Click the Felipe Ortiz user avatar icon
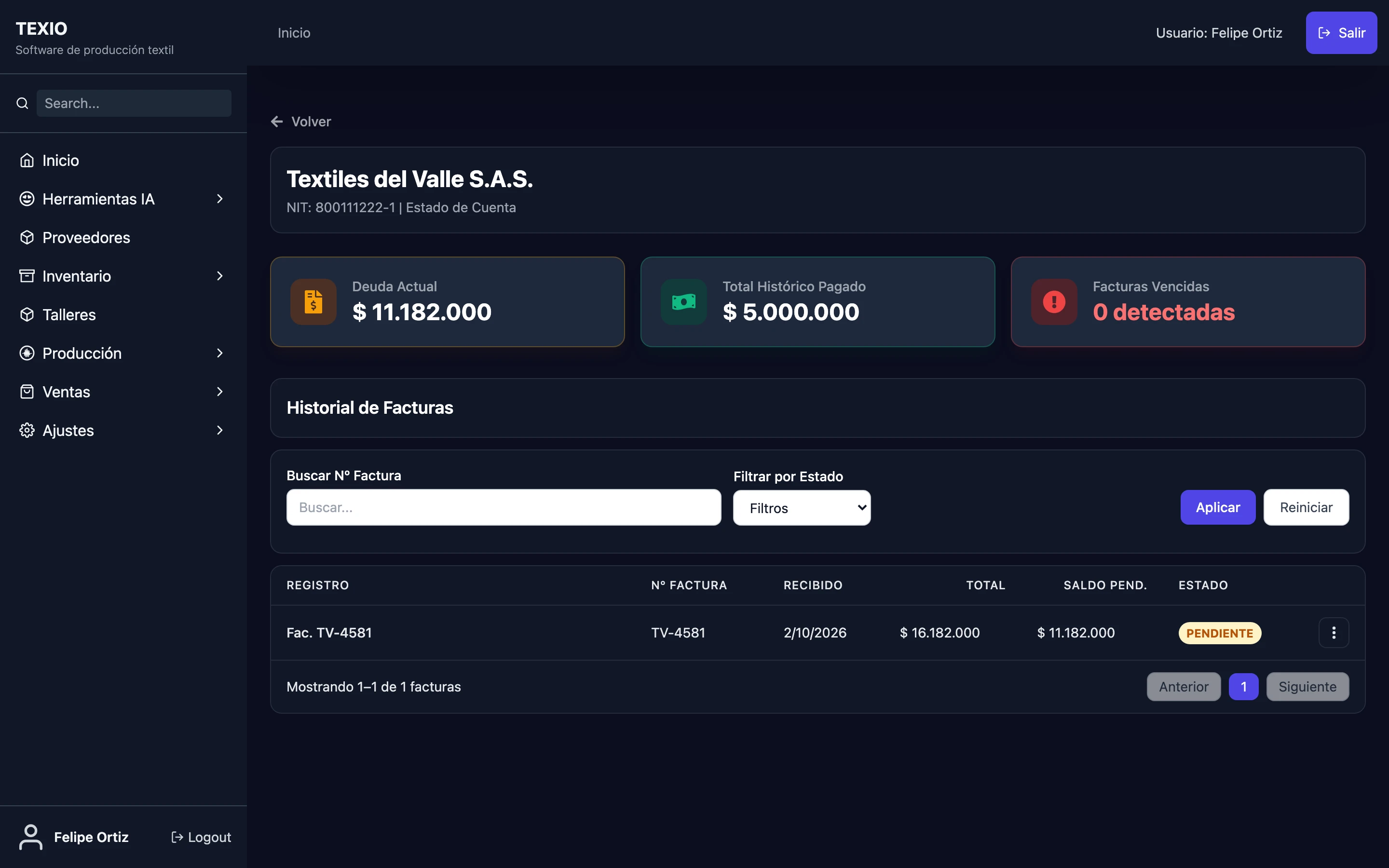 click(31, 837)
